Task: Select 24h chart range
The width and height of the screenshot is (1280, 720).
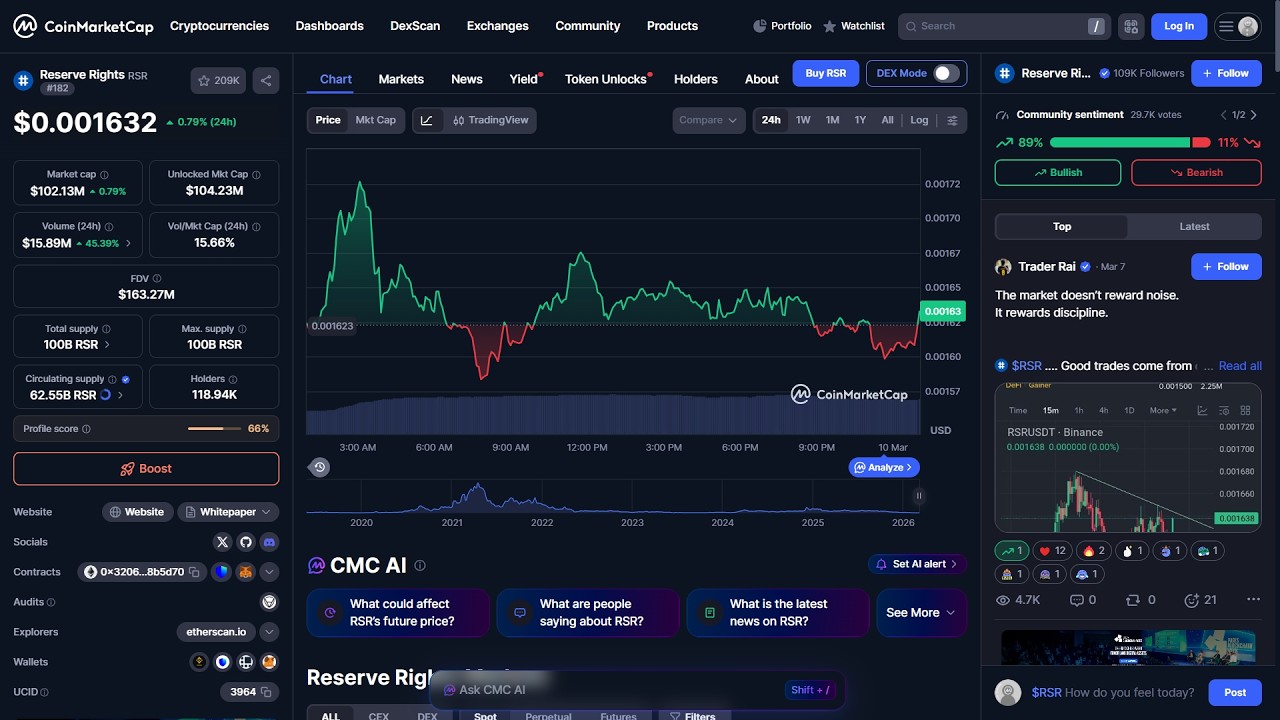Action: pos(771,120)
